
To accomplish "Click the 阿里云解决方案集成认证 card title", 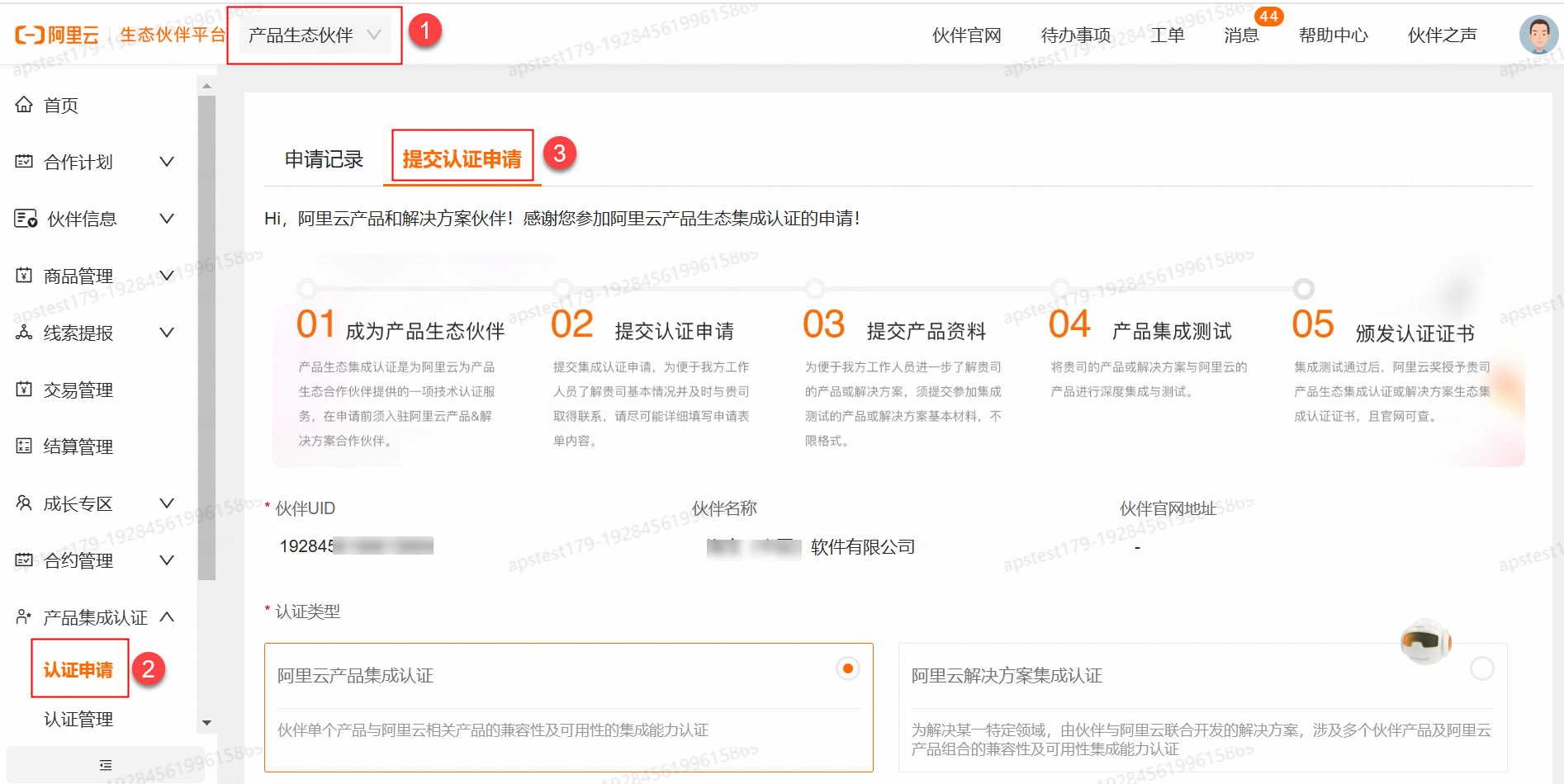I will pyautogui.click(x=1007, y=676).
